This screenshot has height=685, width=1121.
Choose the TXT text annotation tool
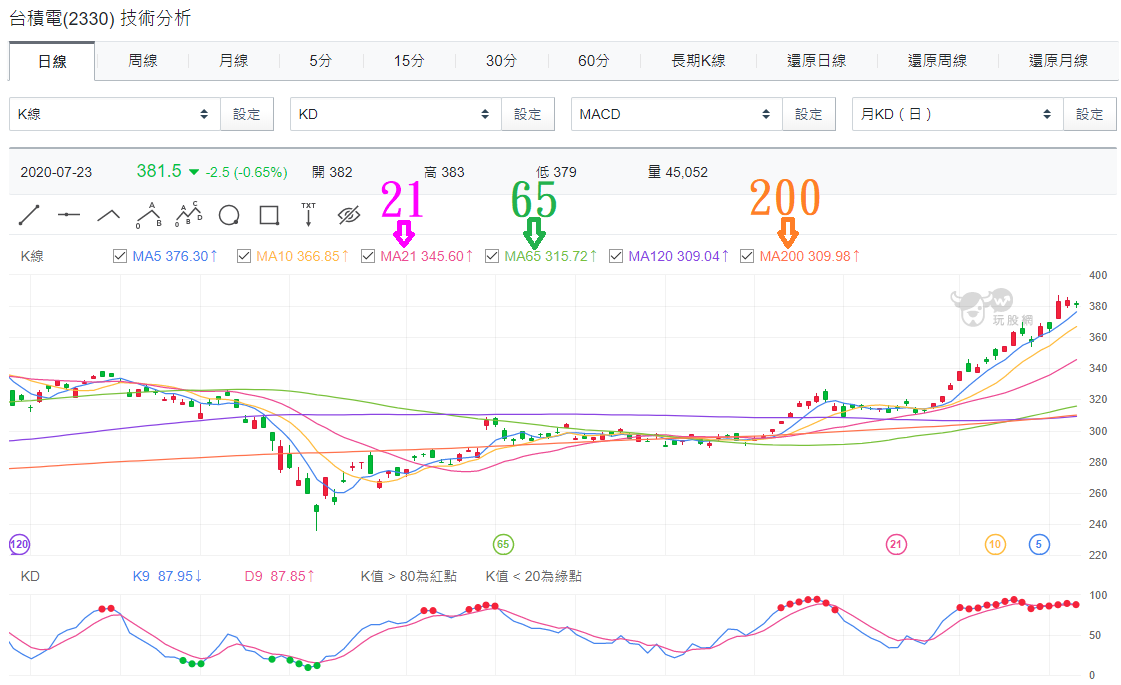(308, 215)
